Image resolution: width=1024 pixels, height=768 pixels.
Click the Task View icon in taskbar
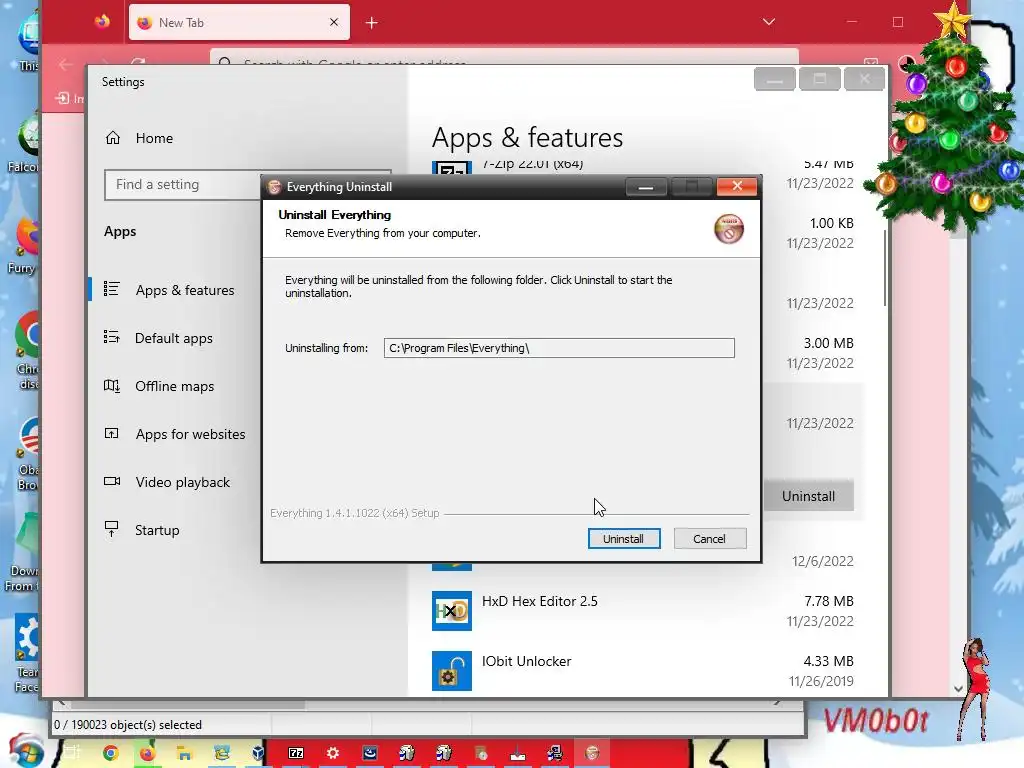tap(72, 752)
